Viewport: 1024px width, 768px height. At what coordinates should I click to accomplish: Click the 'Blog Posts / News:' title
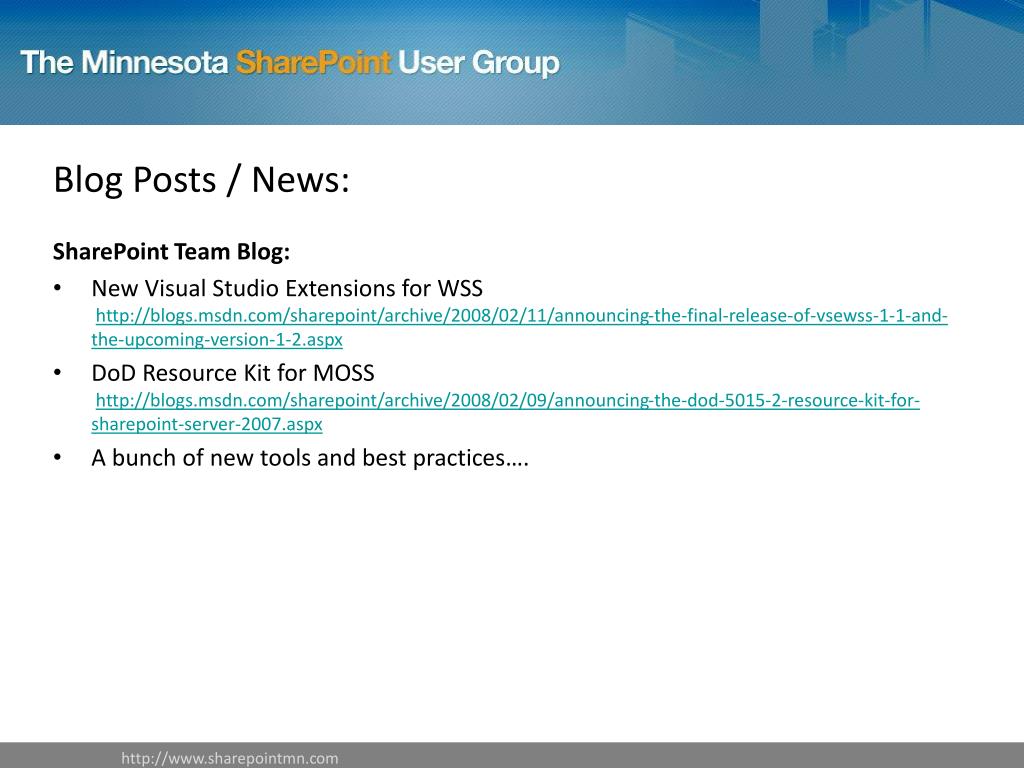pos(201,180)
